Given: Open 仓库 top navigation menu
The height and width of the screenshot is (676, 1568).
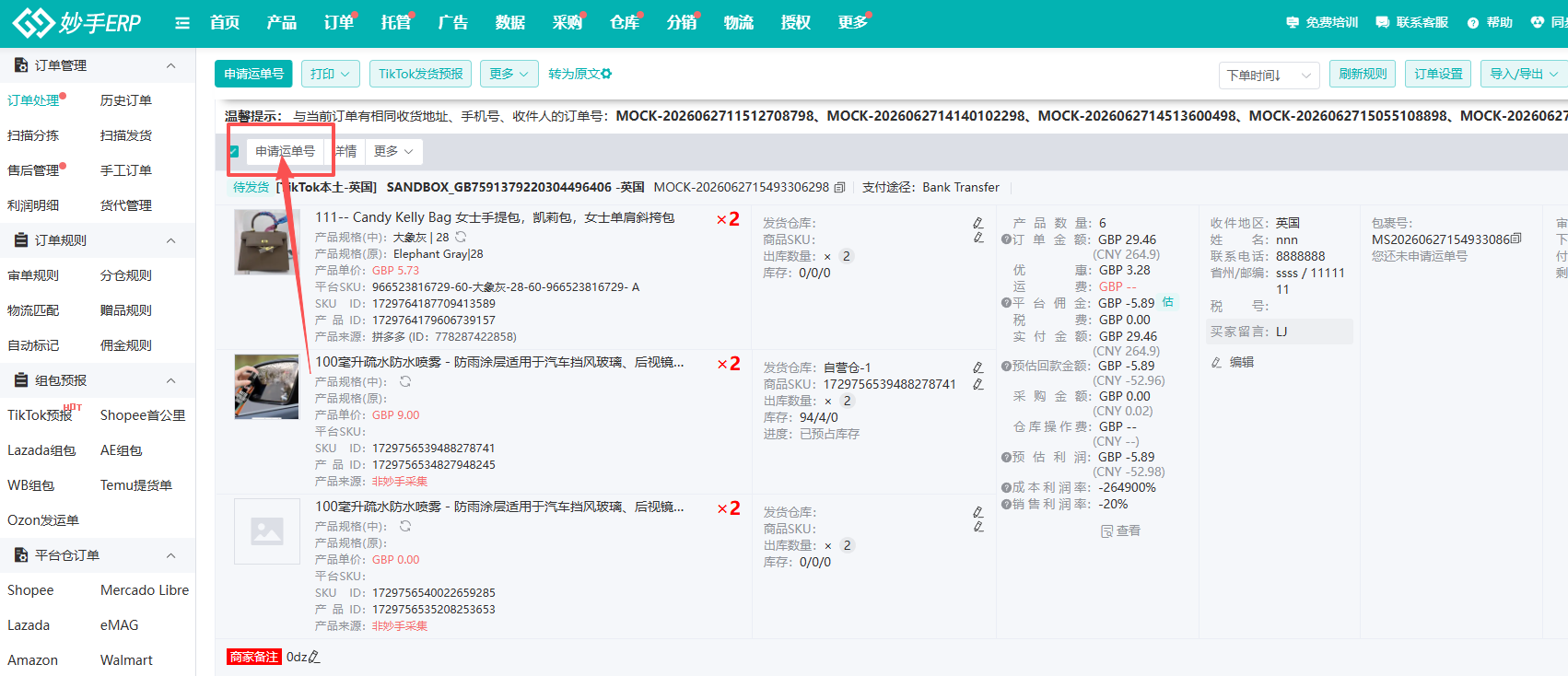Looking at the screenshot, I should (x=625, y=22).
